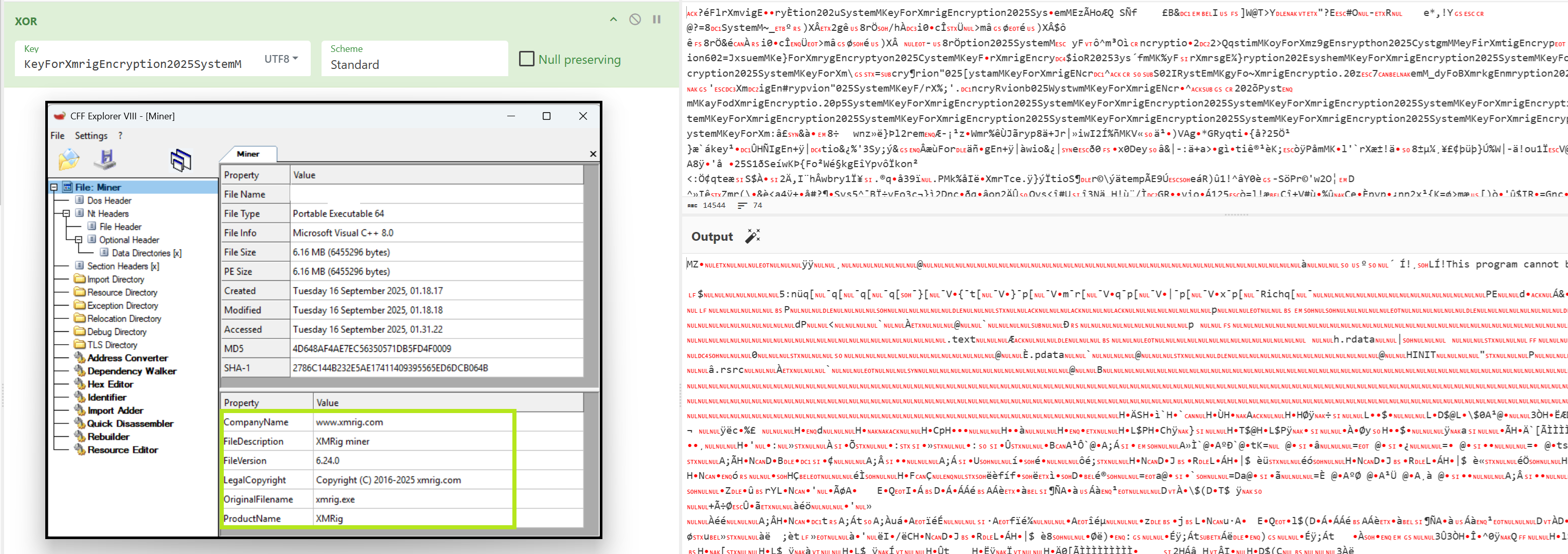
Task: Collapse the Nt Headers tree node
Action: (x=66, y=213)
